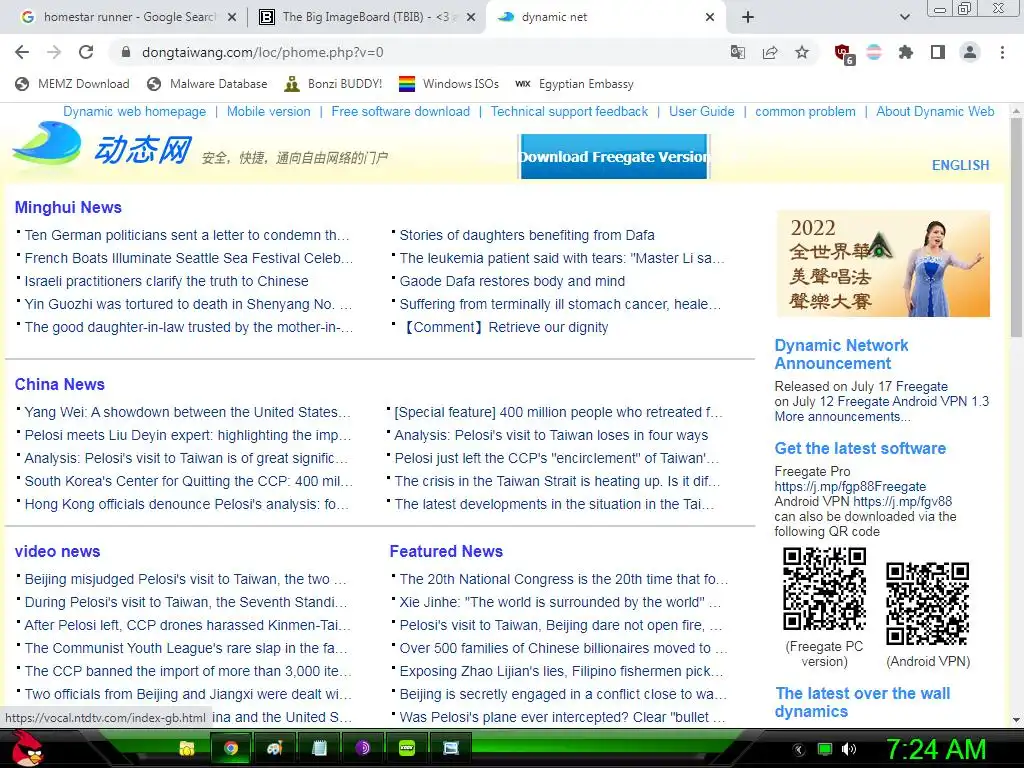The width and height of the screenshot is (1024, 768).
Task: Open Freegate Pro j.mp/fgp88Freegate link
Action: pos(850,487)
